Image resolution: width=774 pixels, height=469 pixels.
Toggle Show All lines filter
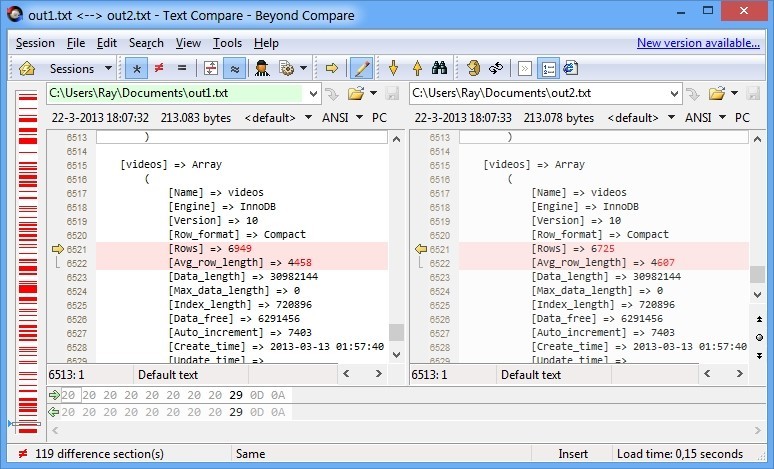pos(136,69)
